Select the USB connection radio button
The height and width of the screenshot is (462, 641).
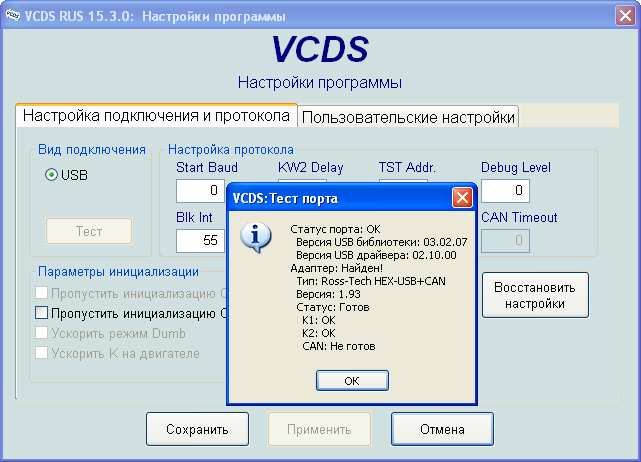tap(51, 175)
